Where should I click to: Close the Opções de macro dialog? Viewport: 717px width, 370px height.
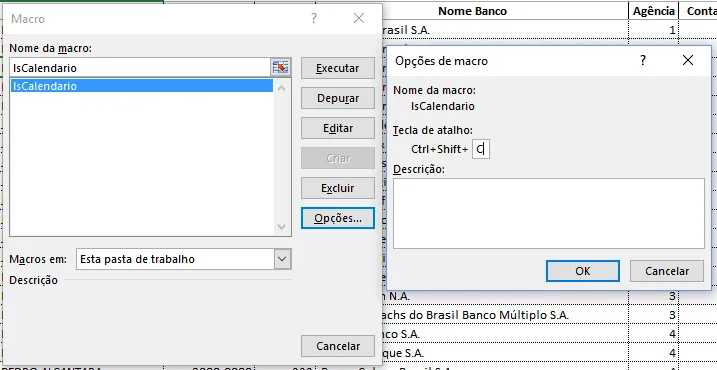pos(688,60)
